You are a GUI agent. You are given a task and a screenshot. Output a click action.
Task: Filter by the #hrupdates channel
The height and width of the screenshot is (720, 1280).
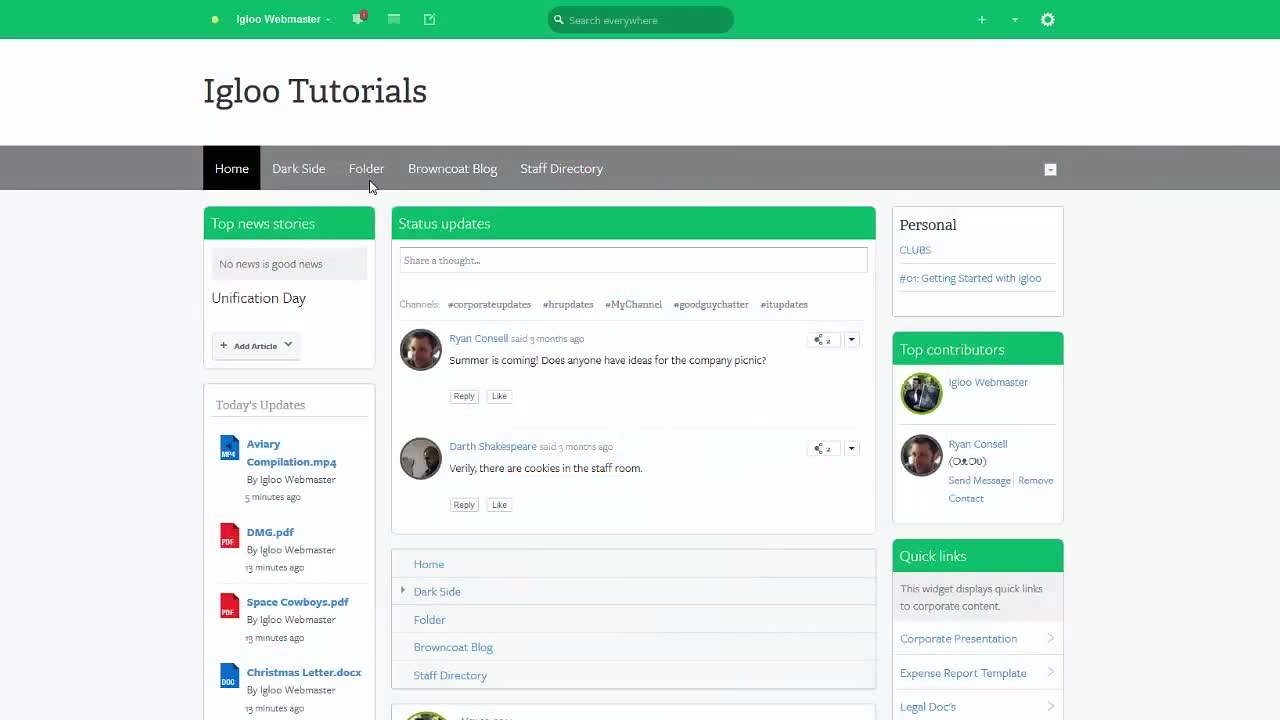(568, 304)
